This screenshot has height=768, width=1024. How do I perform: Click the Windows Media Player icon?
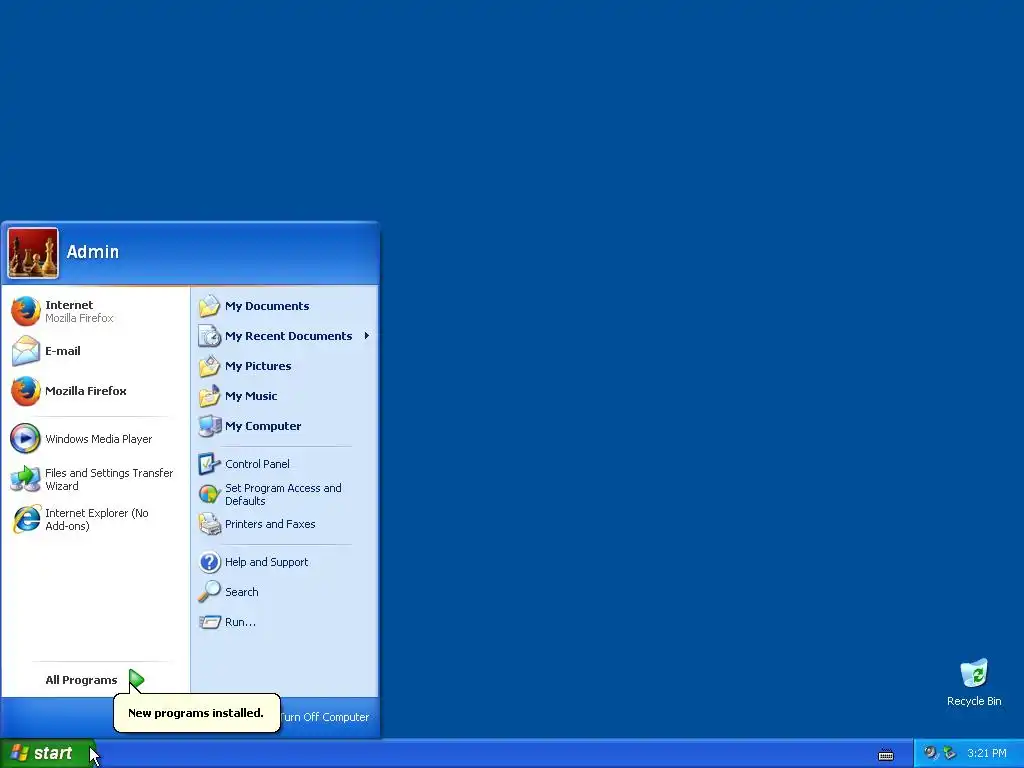click(x=25, y=439)
